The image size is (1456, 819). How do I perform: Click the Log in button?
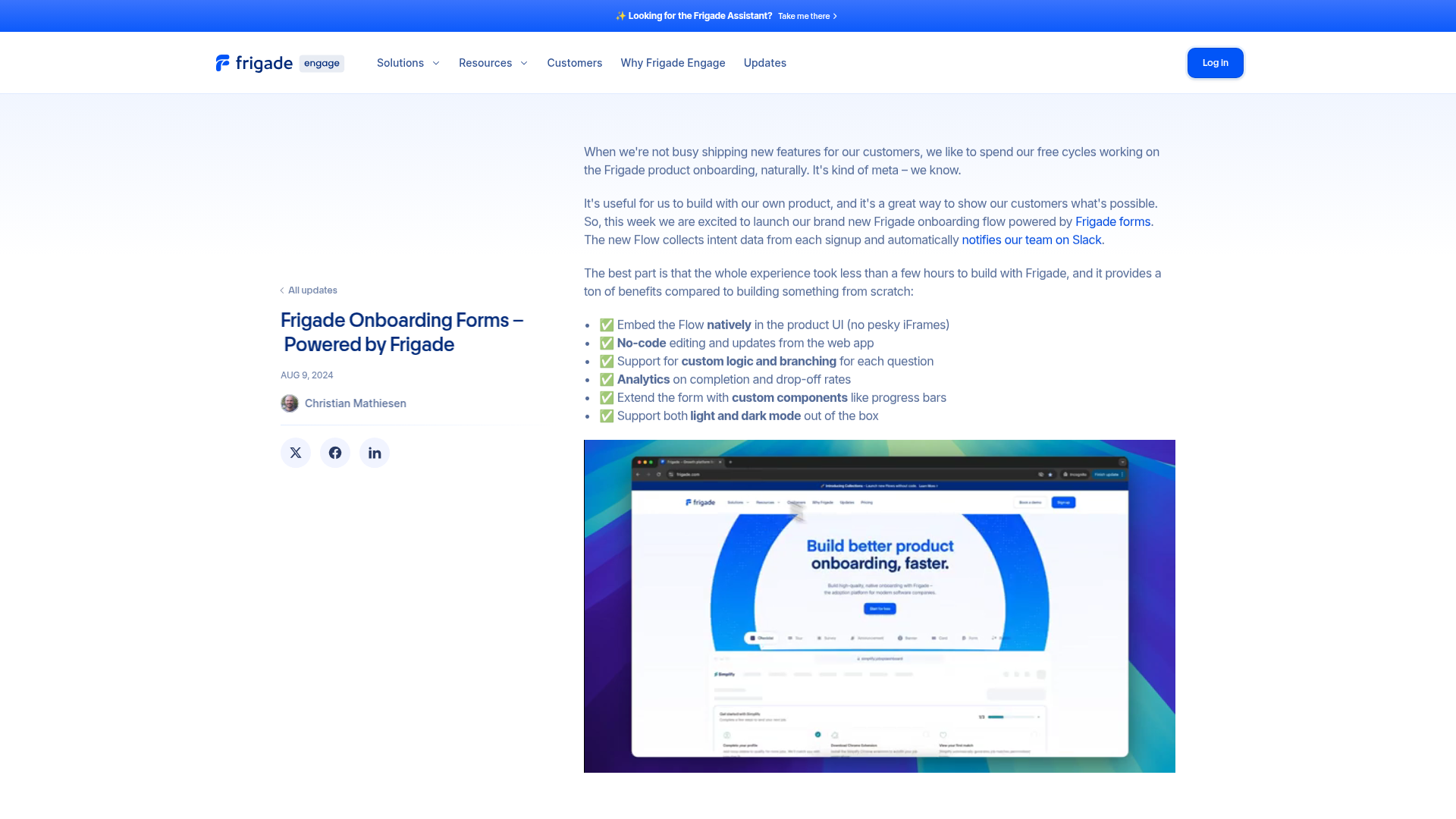tap(1215, 63)
